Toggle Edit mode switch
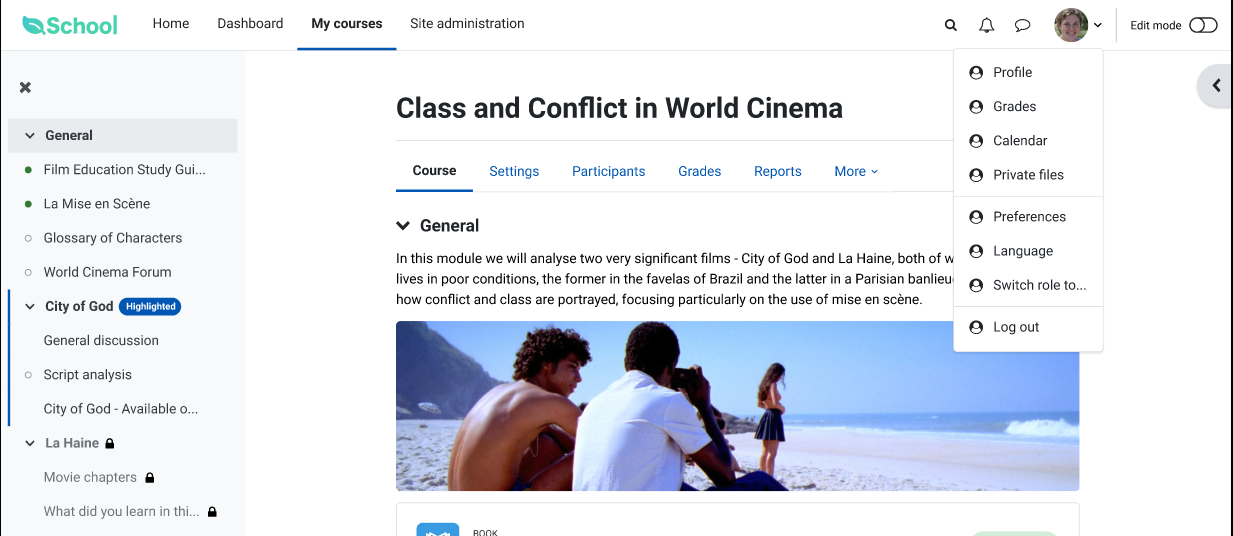This screenshot has height=536, width=1233. click(1203, 25)
